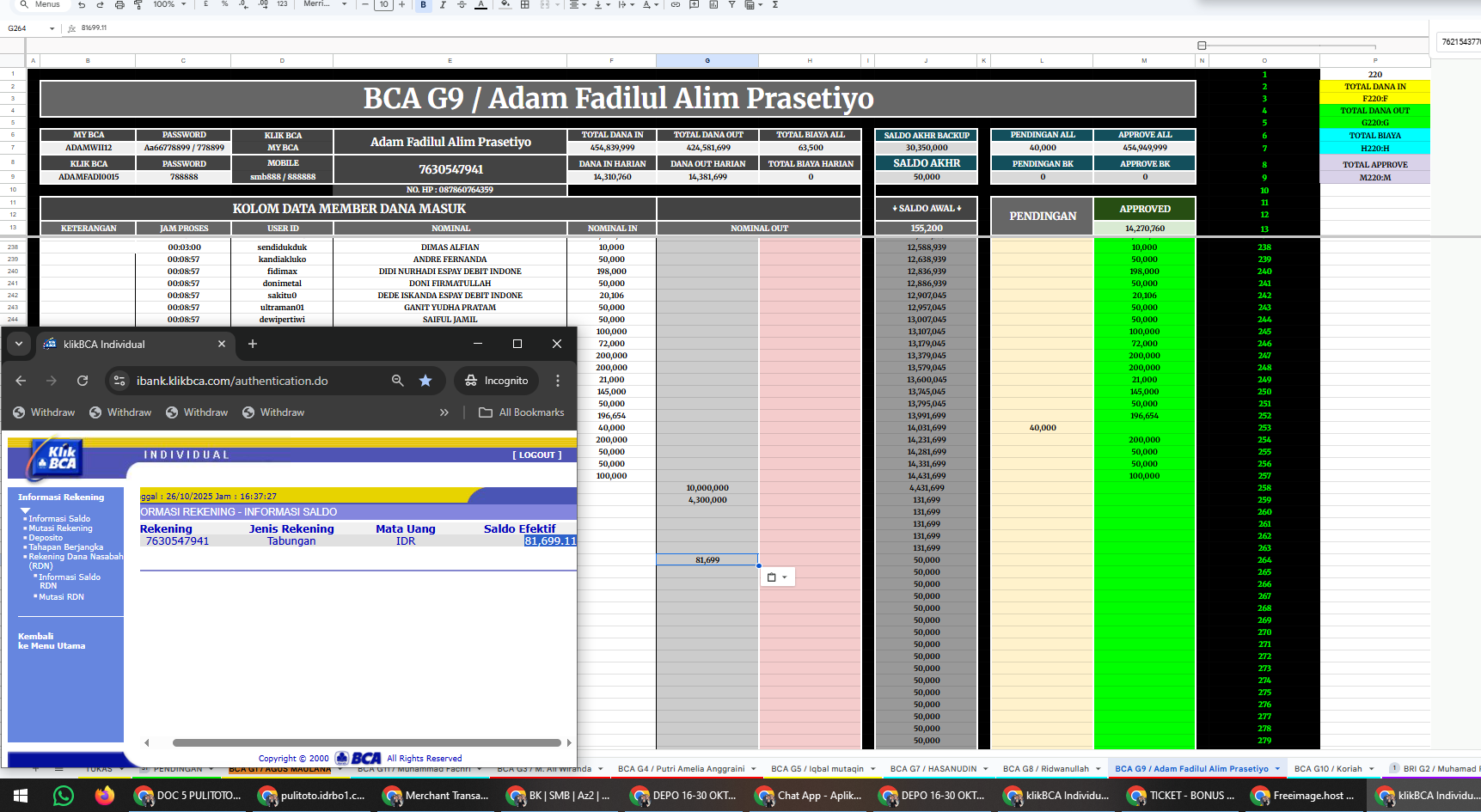
Task: Reload the klikBCA browser page
Action: [x=83, y=381]
